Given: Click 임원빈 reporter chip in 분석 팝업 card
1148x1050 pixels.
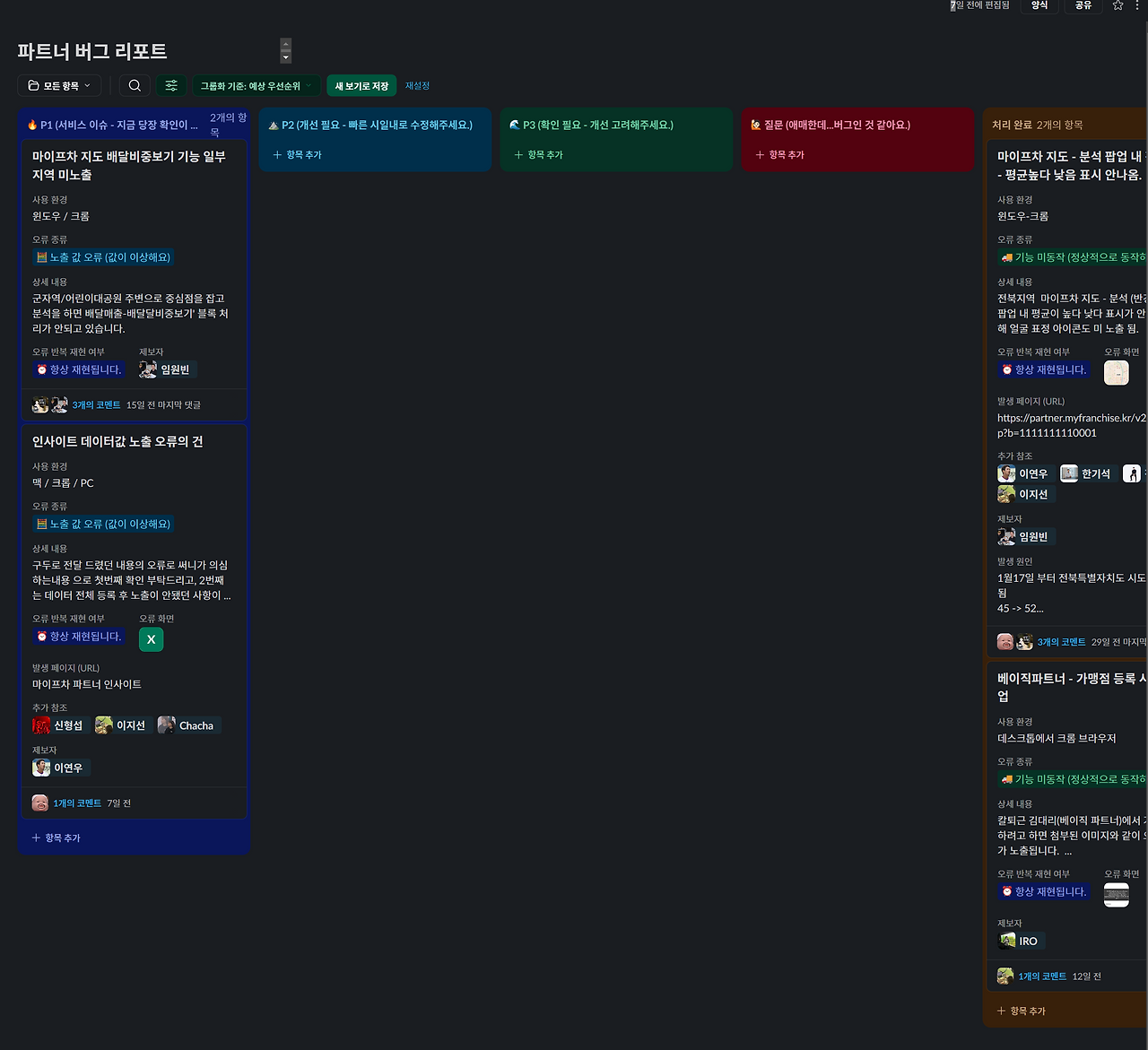Looking at the screenshot, I should pyautogui.click(x=1024, y=536).
